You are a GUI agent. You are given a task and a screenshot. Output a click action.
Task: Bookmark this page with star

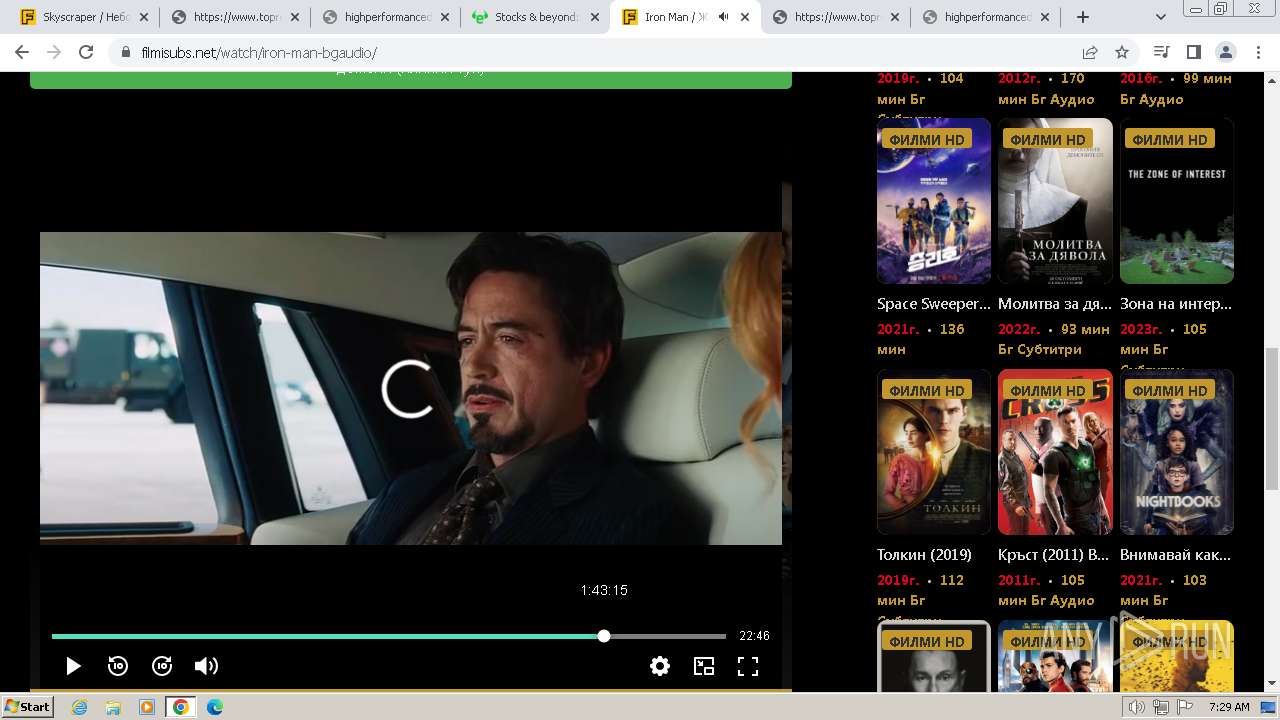pyautogui.click(x=1122, y=52)
